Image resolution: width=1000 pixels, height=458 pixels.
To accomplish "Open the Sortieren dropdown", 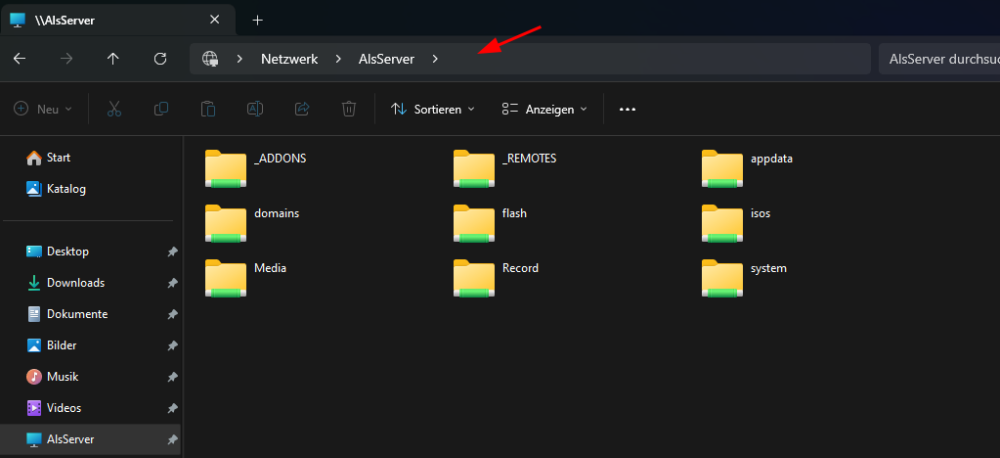I will point(433,109).
